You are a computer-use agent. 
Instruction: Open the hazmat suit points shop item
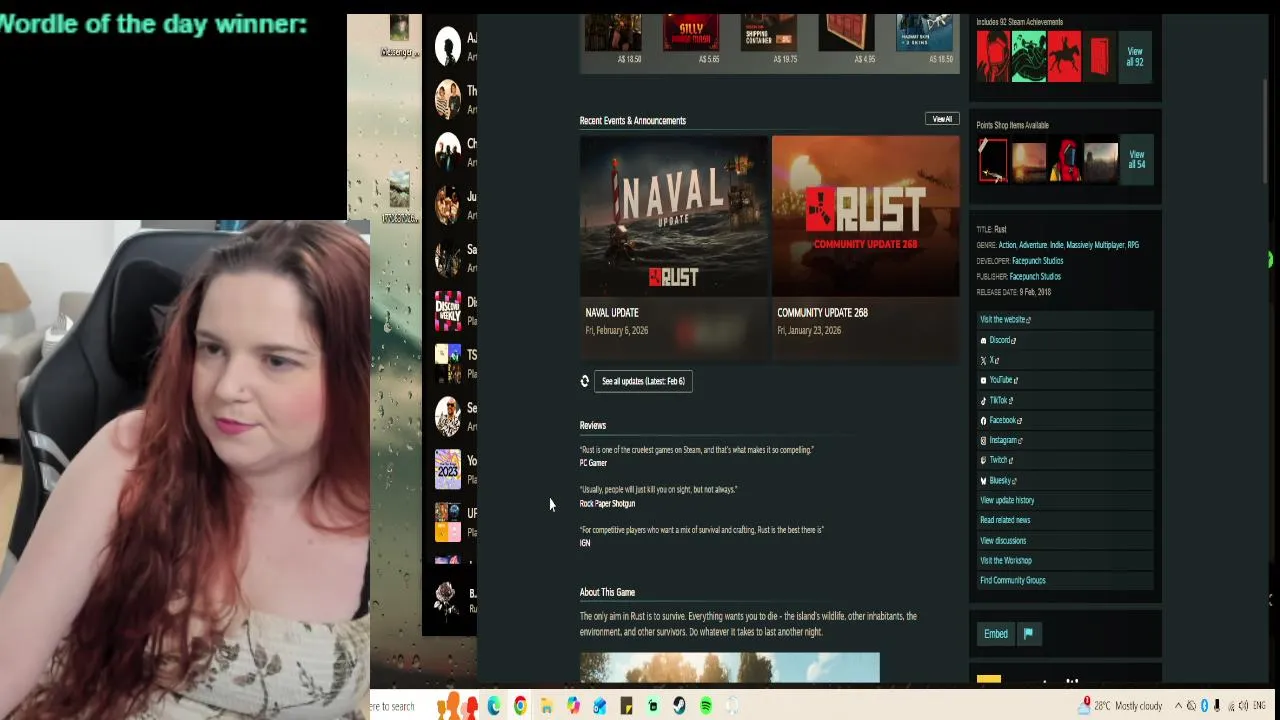(1064, 160)
